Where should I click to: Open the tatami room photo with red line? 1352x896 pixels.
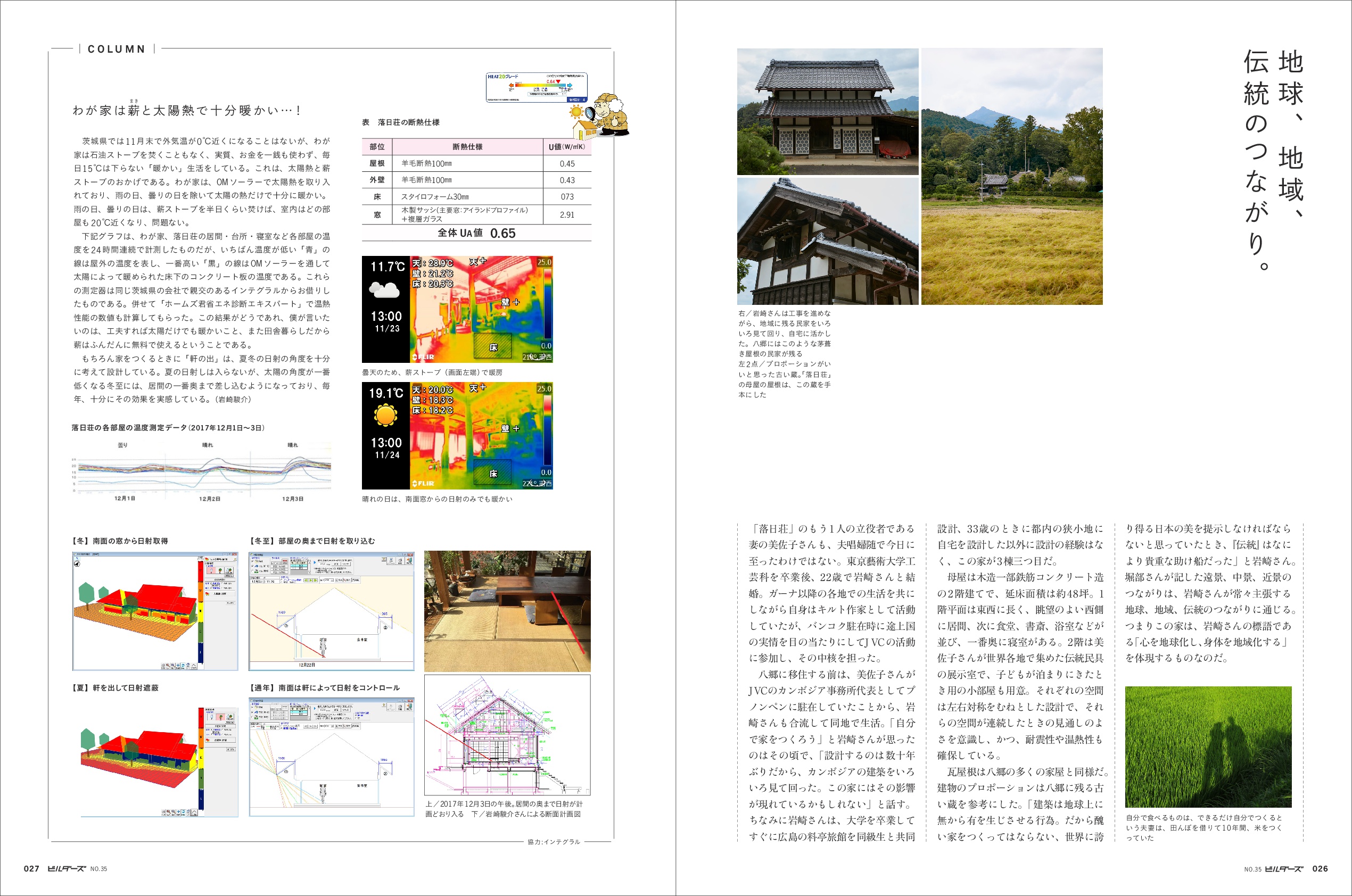pos(508,611)
